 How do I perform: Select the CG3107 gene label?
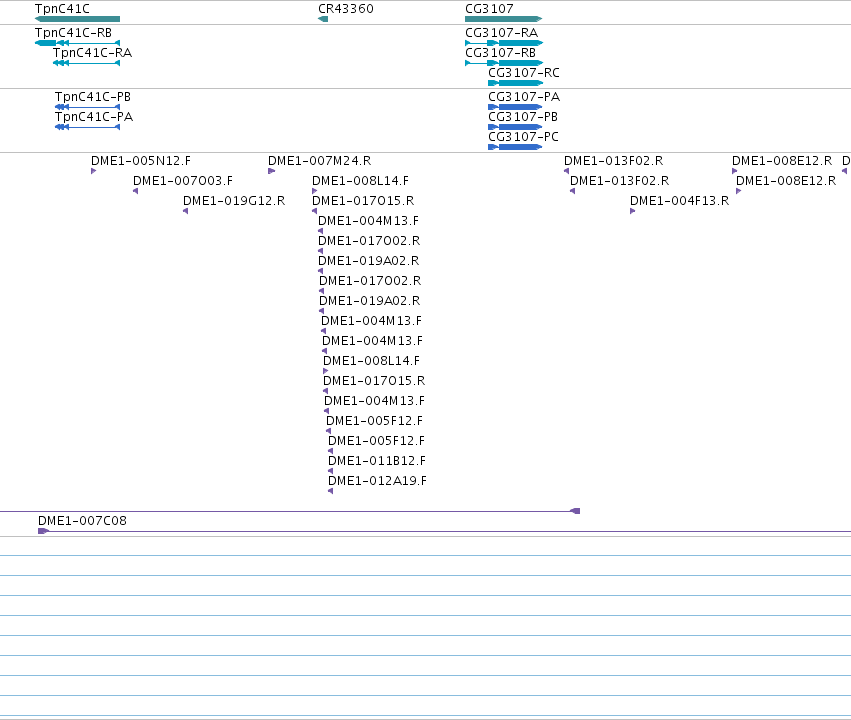(489, 9)
